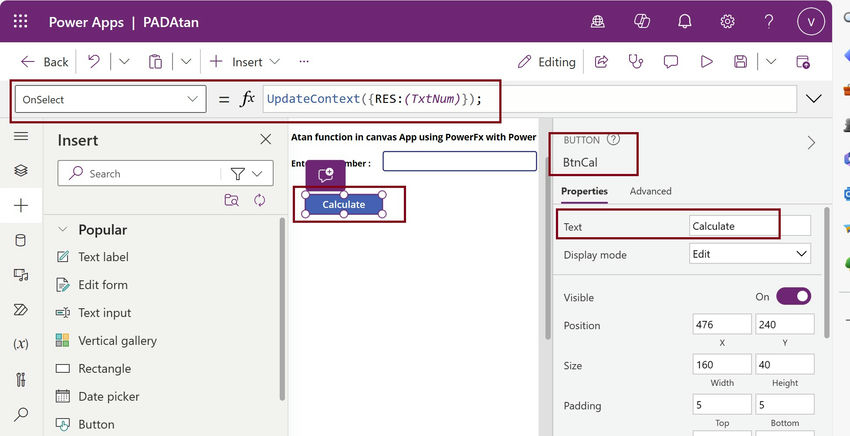Image resolution: width=850 pixels, height=436 pixels.
Task: Click inside the formula bar
Action: 530,99
